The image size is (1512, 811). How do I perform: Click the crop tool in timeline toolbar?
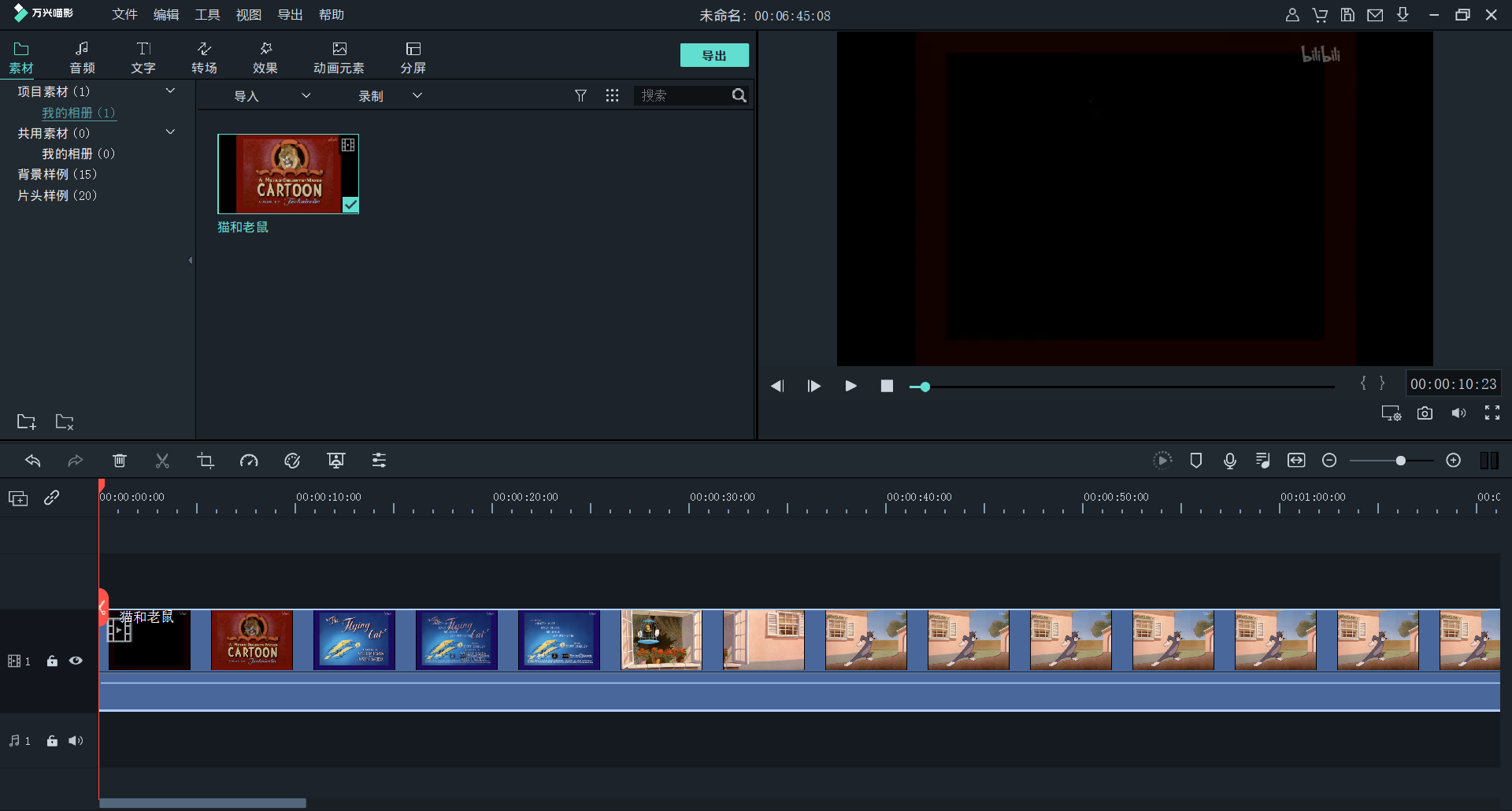tap(206, 461)
